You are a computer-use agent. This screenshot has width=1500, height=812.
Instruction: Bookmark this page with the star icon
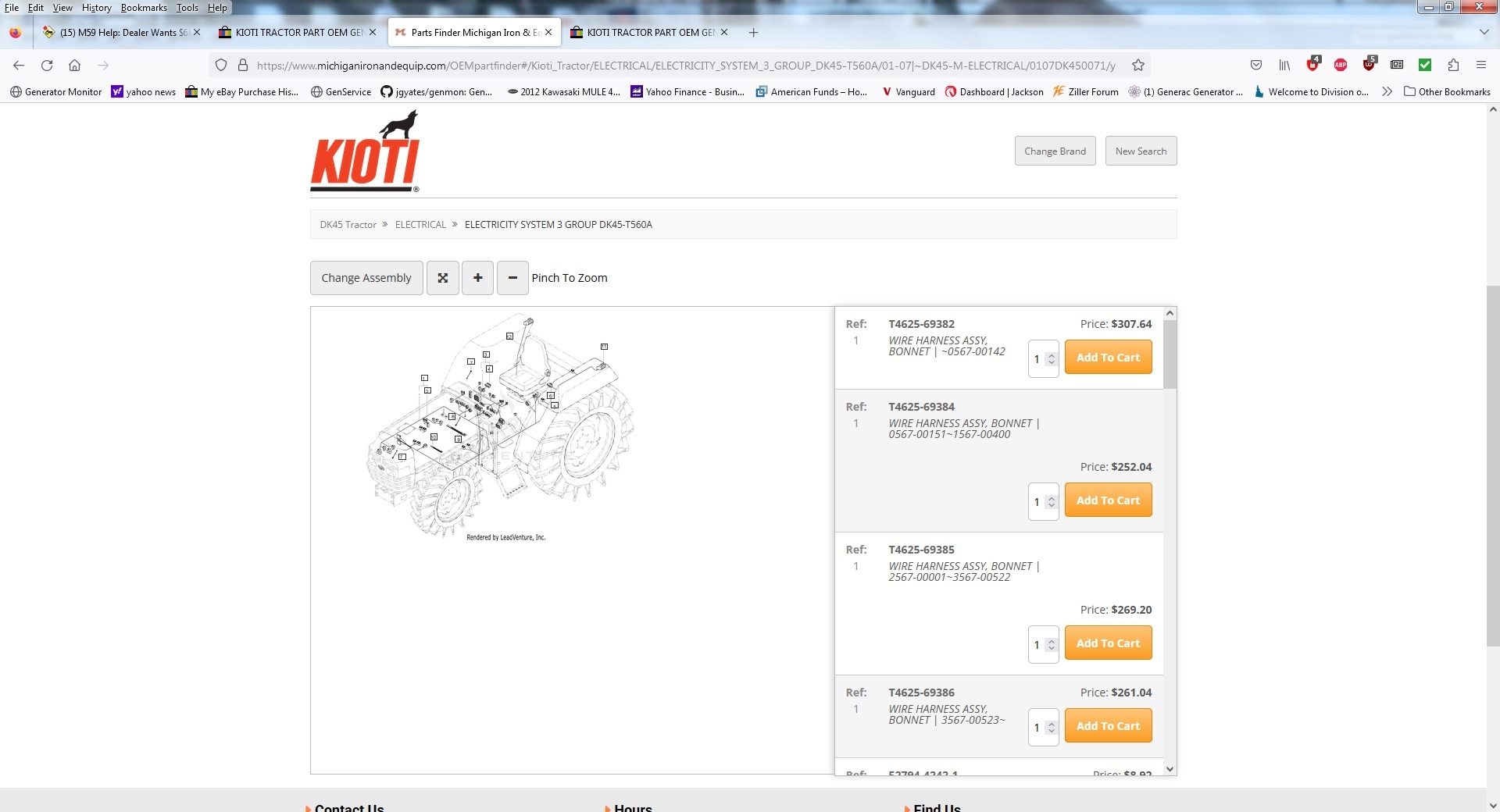pyautogui.click(x=1138, y=66)
